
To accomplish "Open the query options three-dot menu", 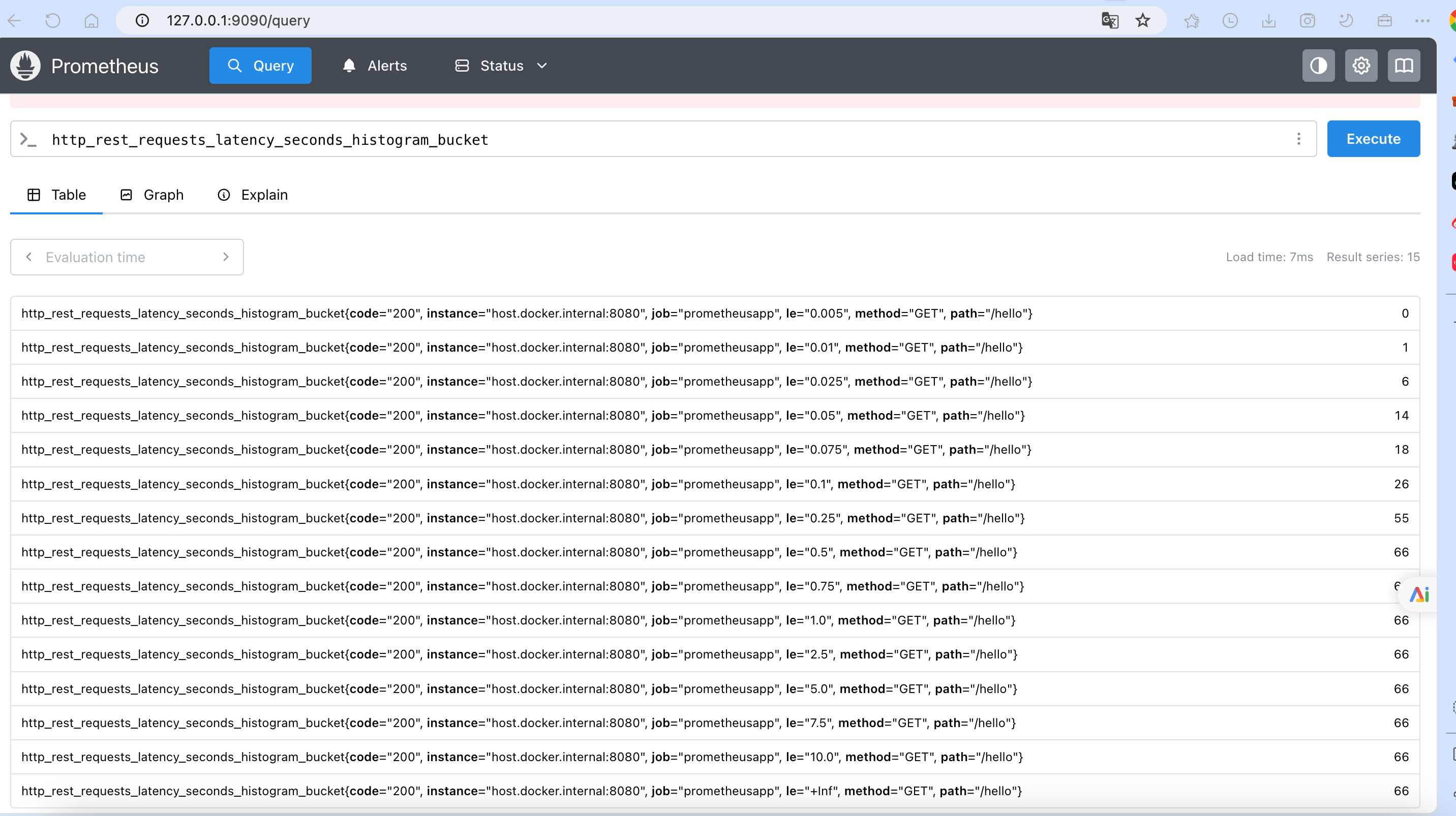I will (x=1298, y=139).
